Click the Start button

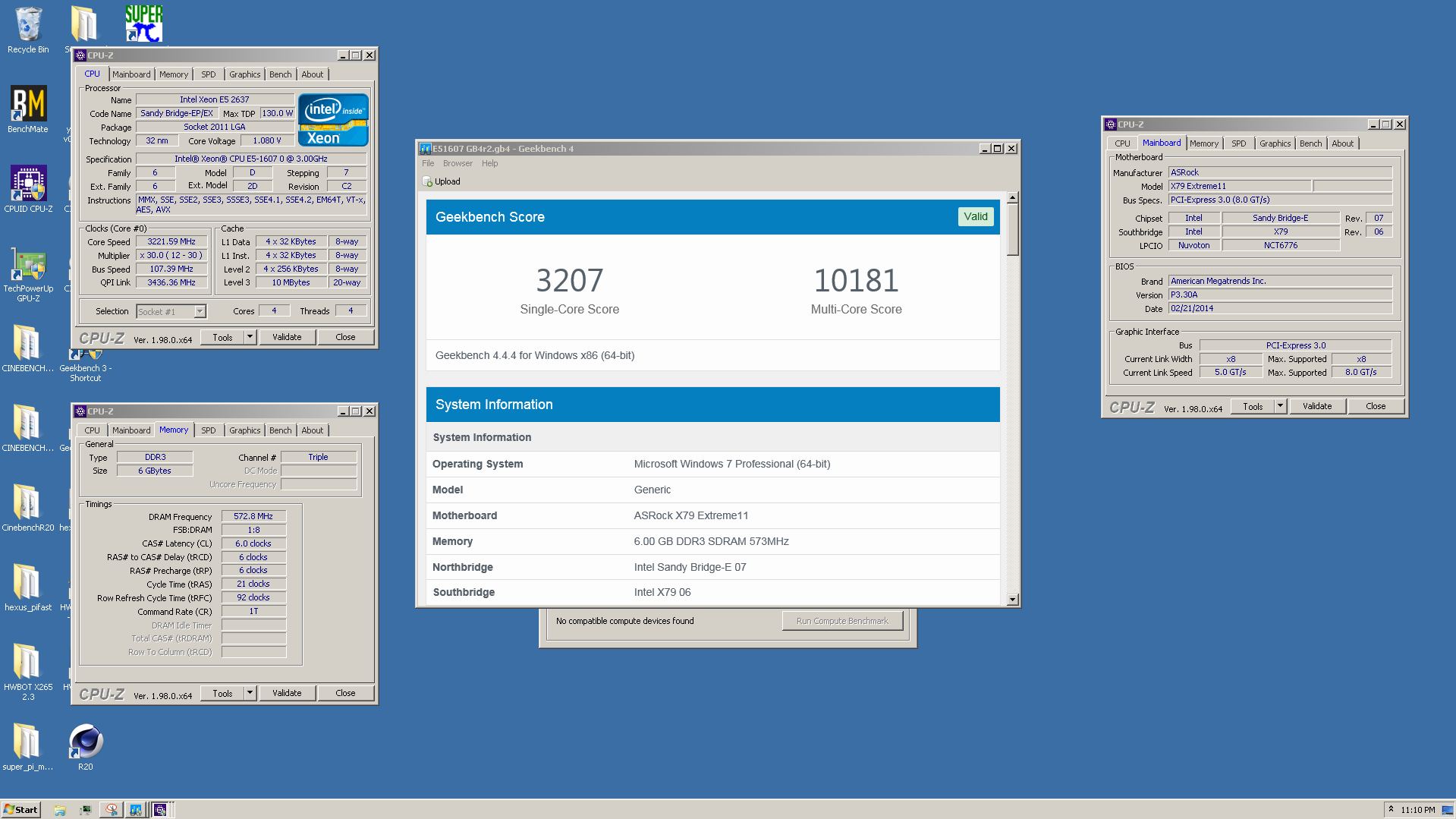point(20,810)
